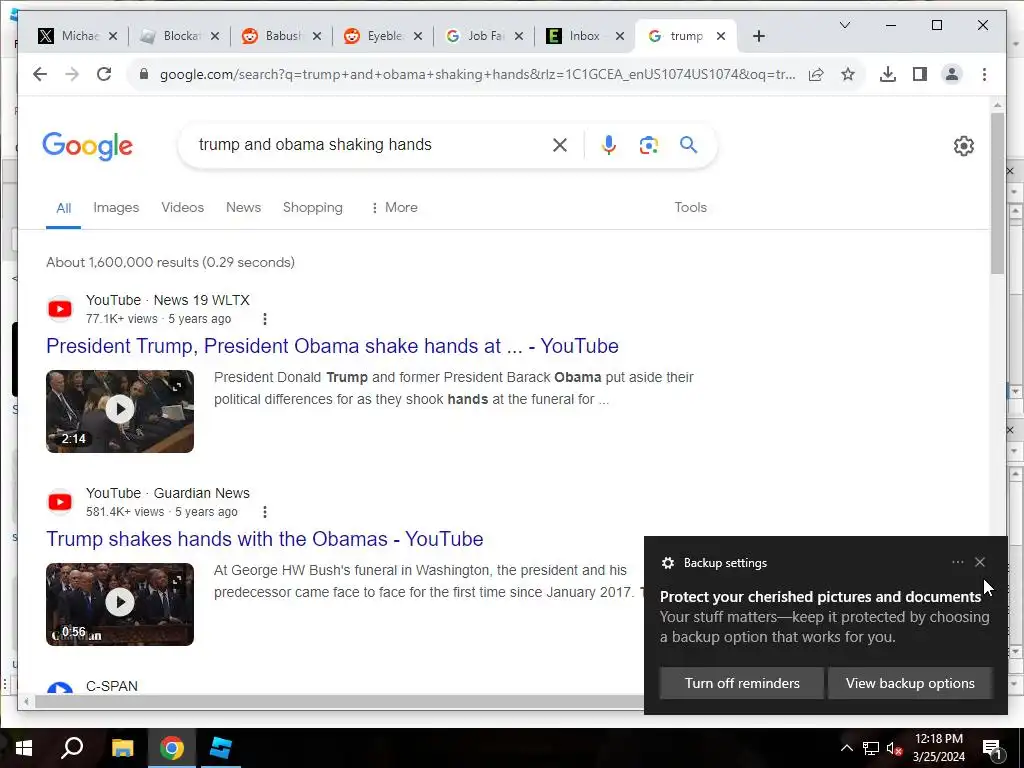
Task: Click YouTube icon of News 19 WLTX result
Action: (x=60, y=309)
